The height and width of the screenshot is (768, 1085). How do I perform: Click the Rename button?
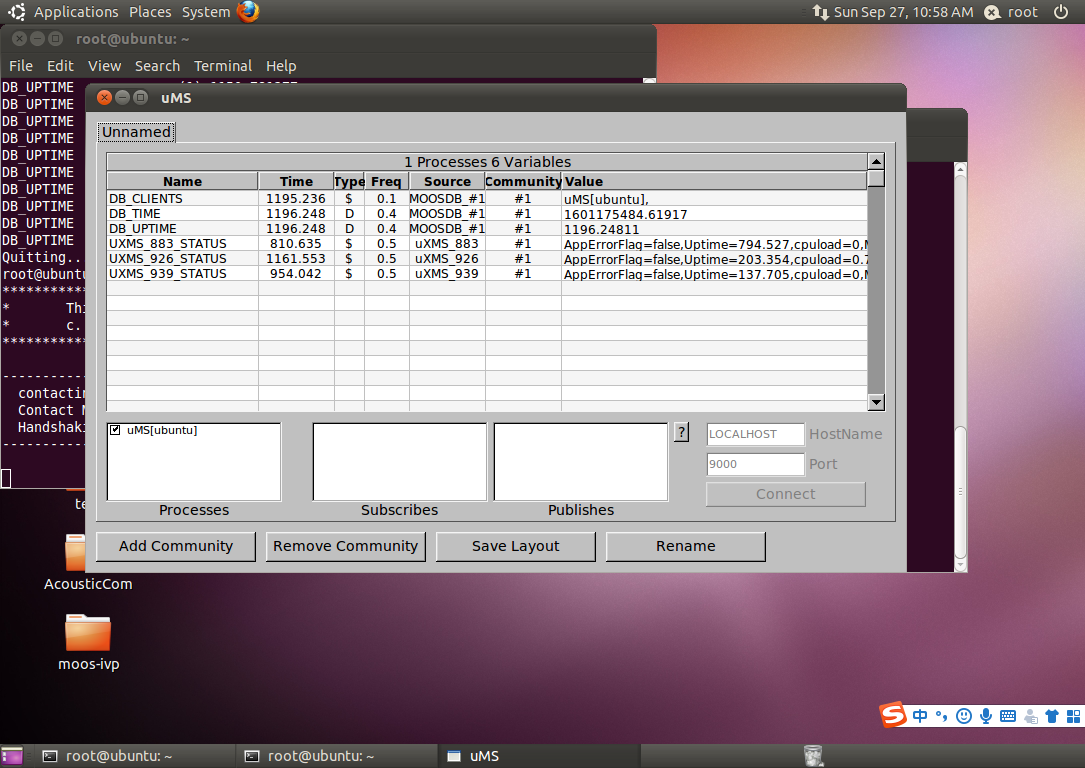686,546
